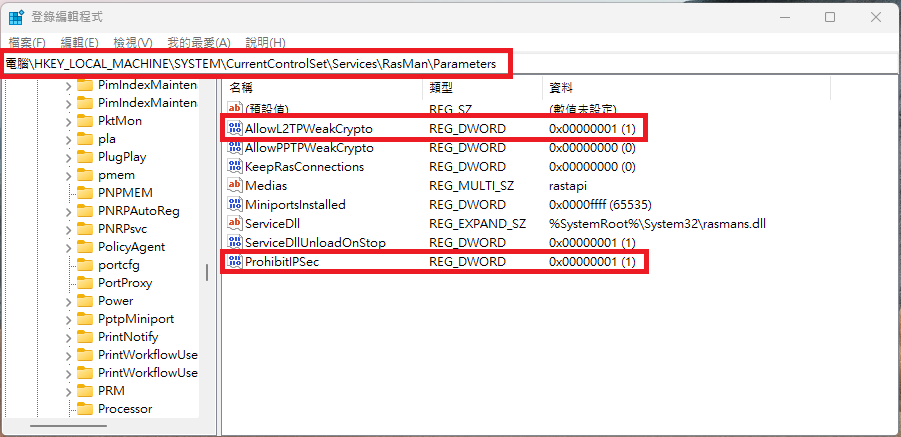Click the Medias string value icon
901x437 pixels.
(x=234, y=185)
